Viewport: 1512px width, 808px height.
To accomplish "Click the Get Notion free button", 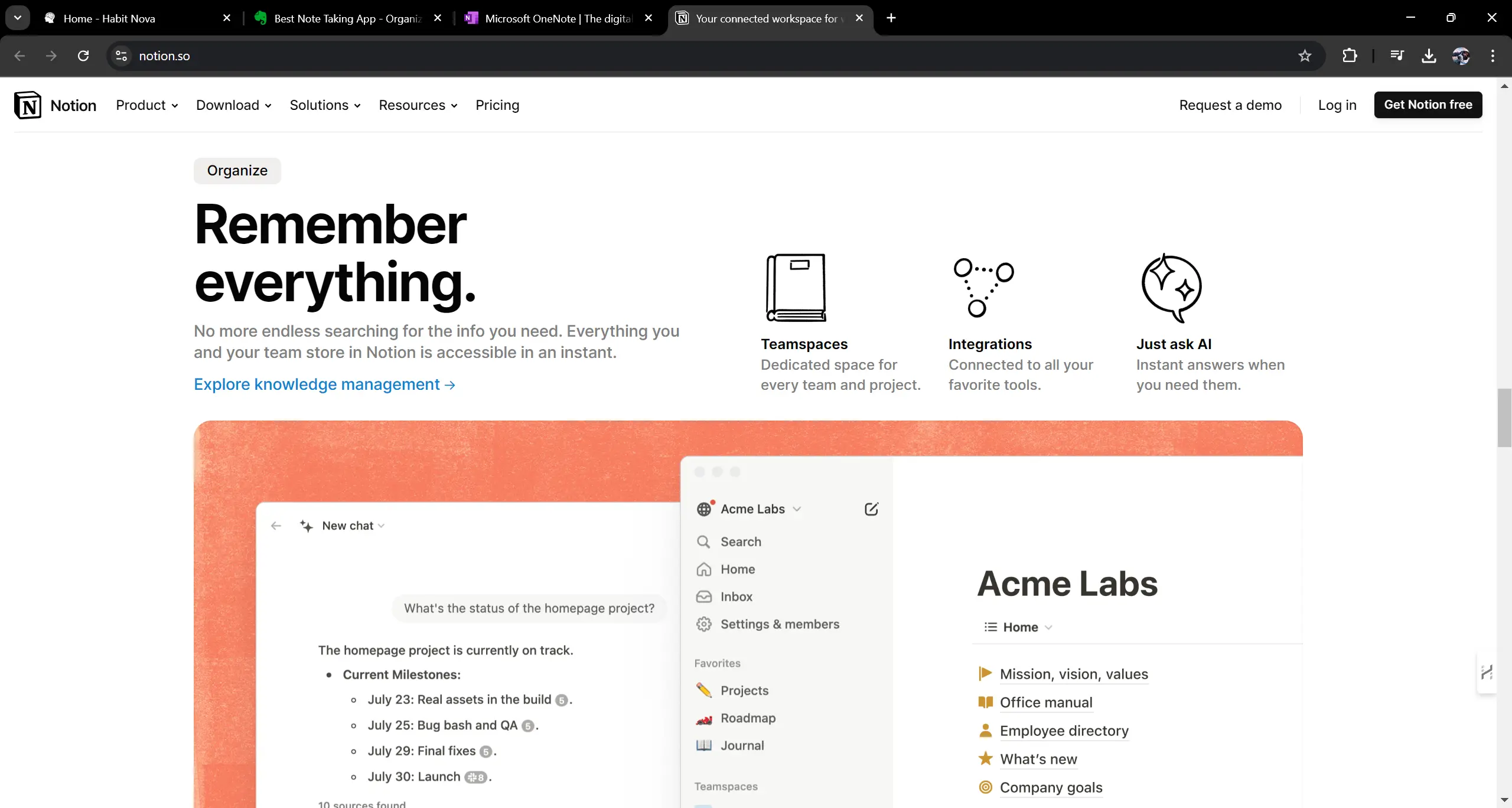I will click(x=1428, y=105).
